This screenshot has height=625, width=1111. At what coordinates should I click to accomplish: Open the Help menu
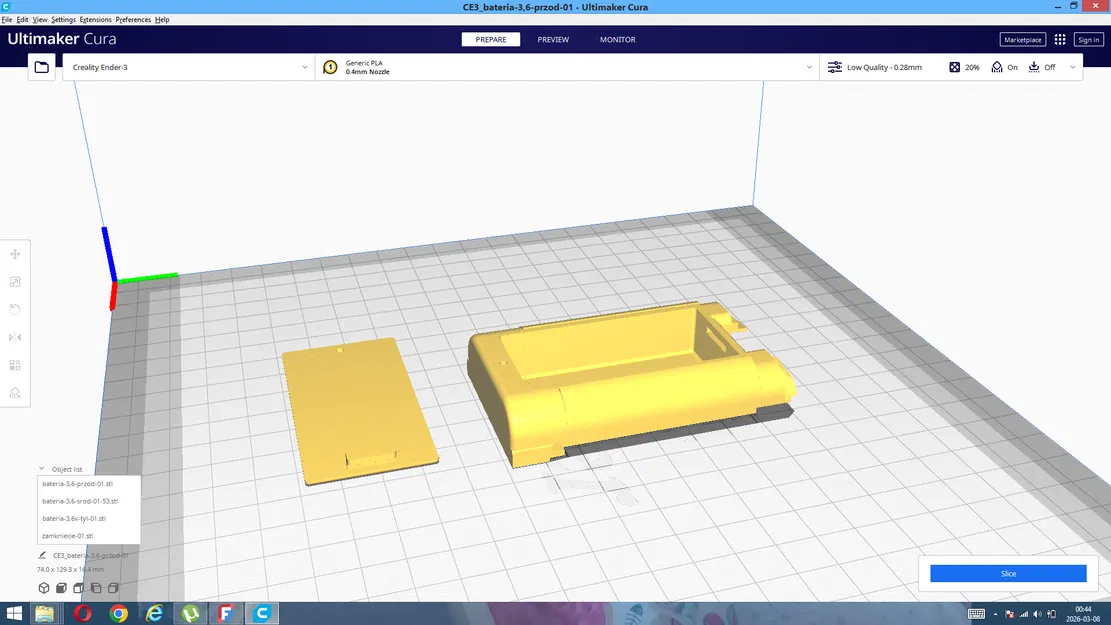click(x=162, y=20)
